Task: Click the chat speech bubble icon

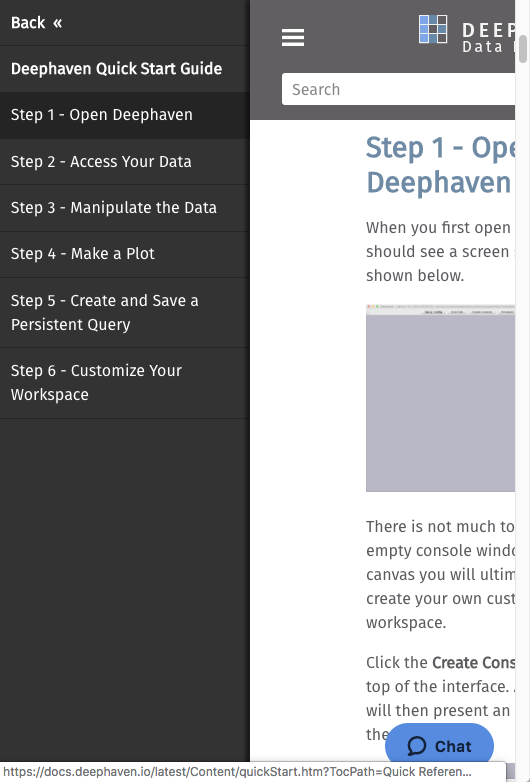Action: click(x=416, y=746)
